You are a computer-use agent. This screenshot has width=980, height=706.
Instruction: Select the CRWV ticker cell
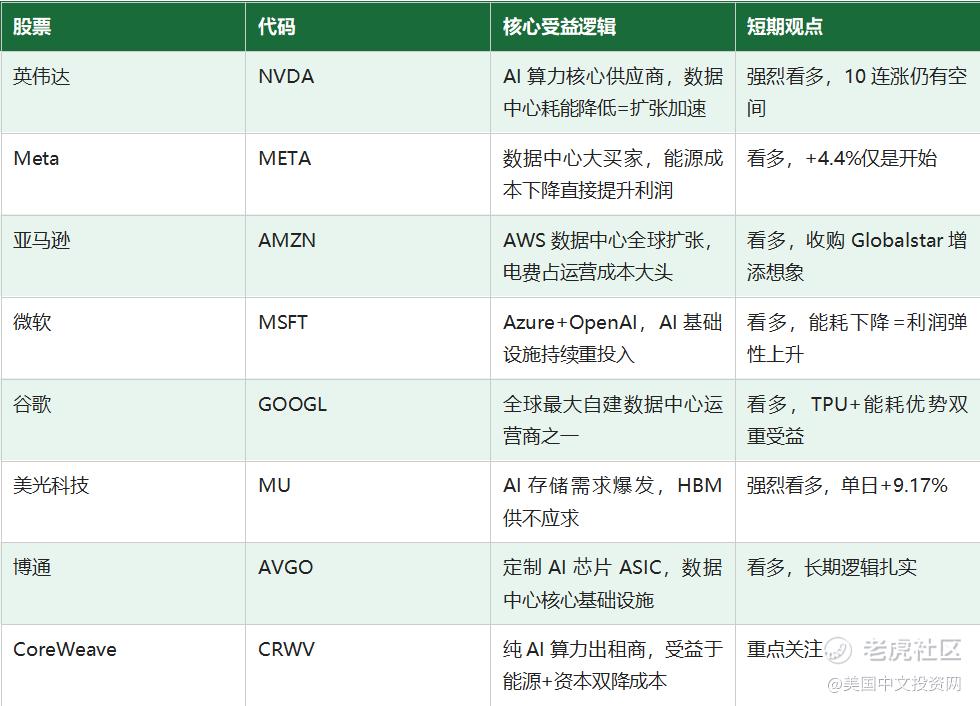point(368,665)
